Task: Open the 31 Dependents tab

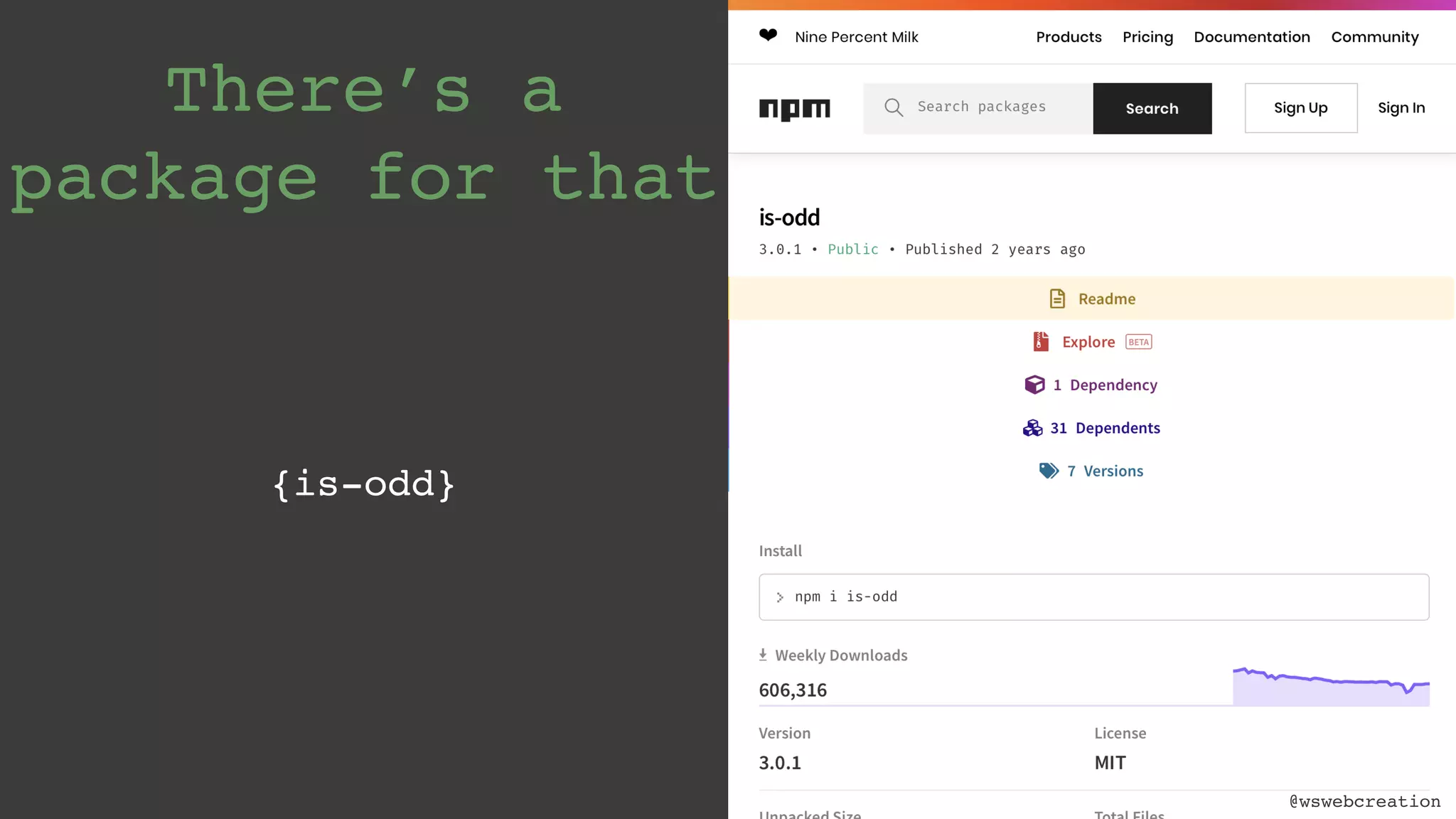Action: click(1091, 428)
